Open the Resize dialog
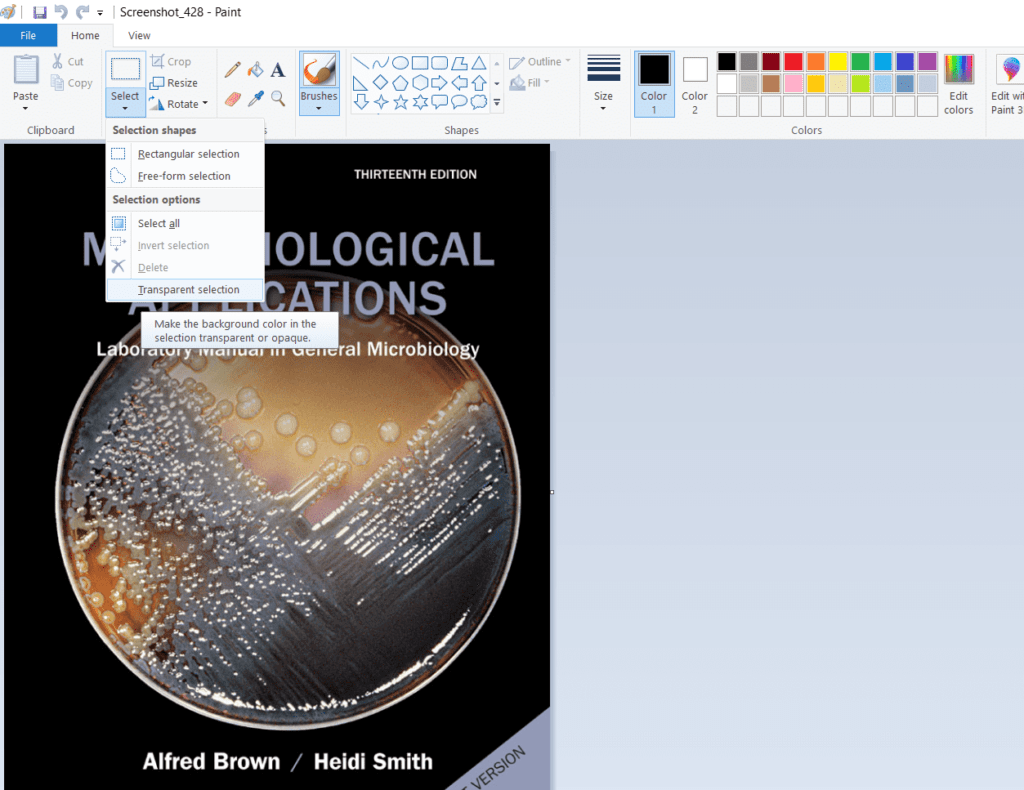The image size is (1024, 790). [x=174, y=83]
